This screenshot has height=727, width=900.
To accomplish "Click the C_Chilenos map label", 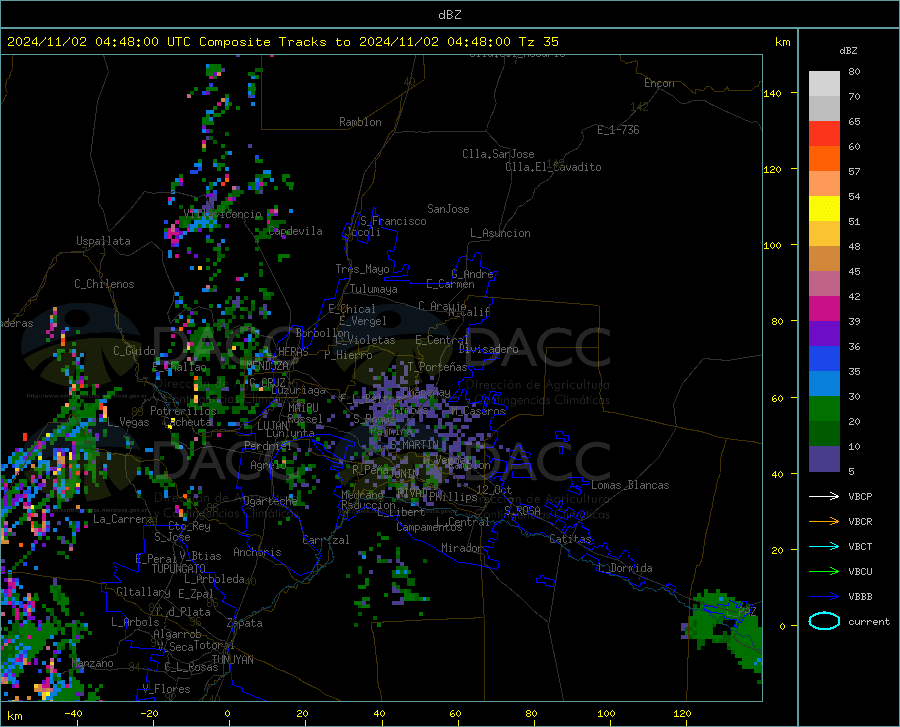I will tap(104, 284).
